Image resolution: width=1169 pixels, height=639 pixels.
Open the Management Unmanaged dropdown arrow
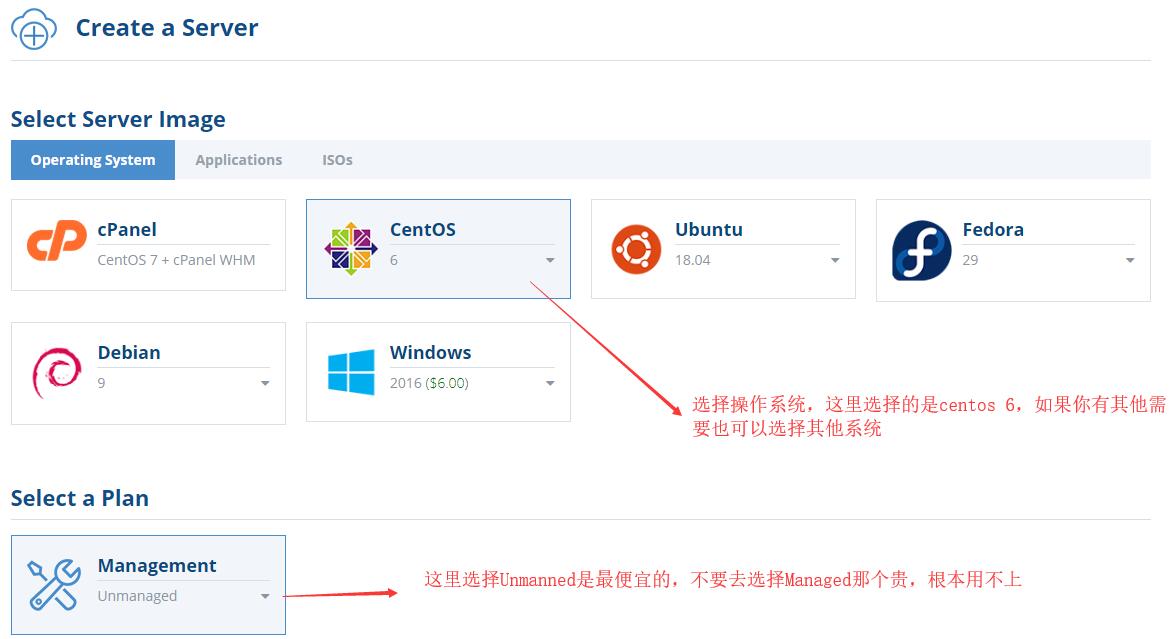[x=265, y=596]
